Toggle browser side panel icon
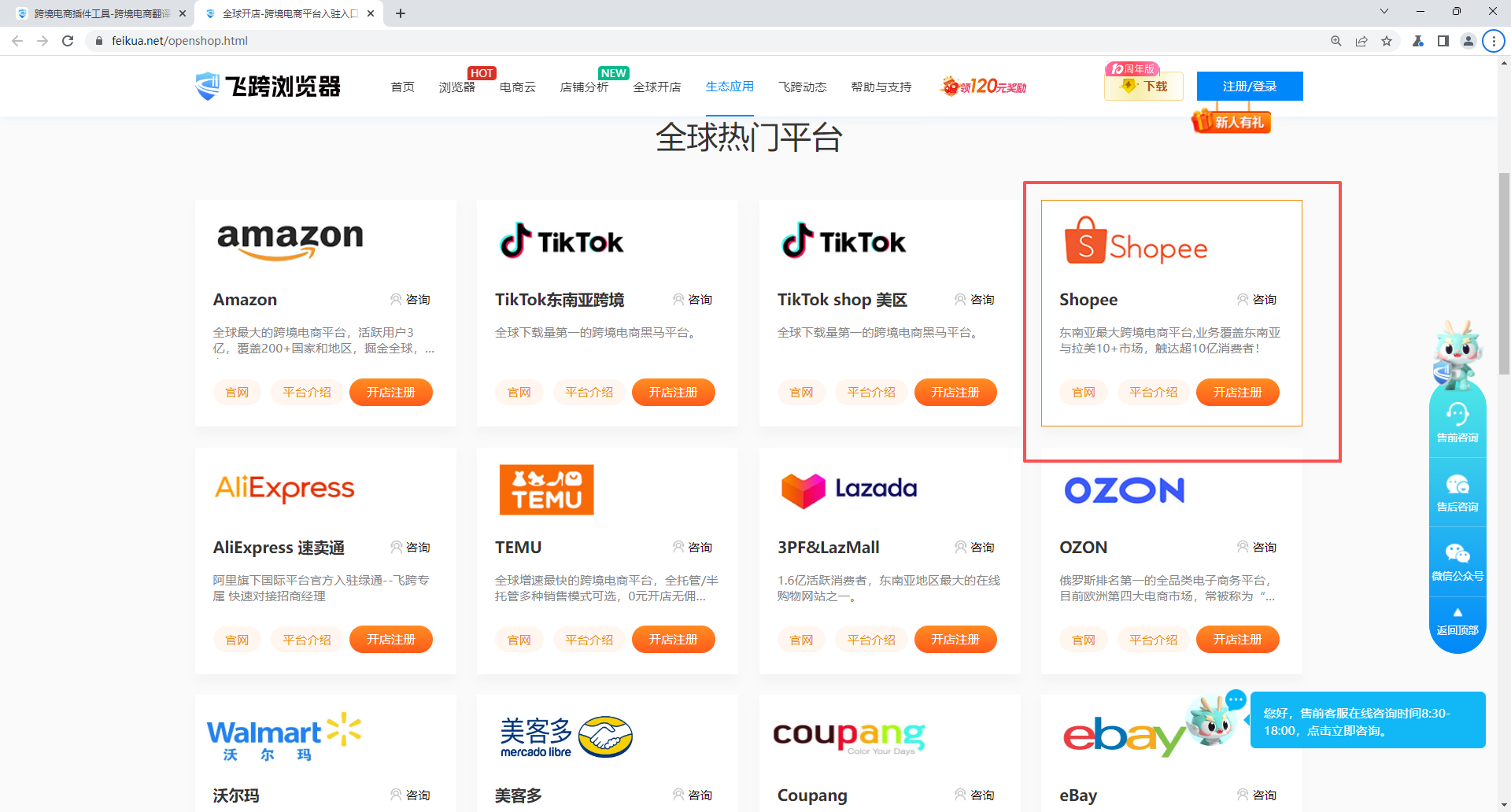 (1443, 41)
